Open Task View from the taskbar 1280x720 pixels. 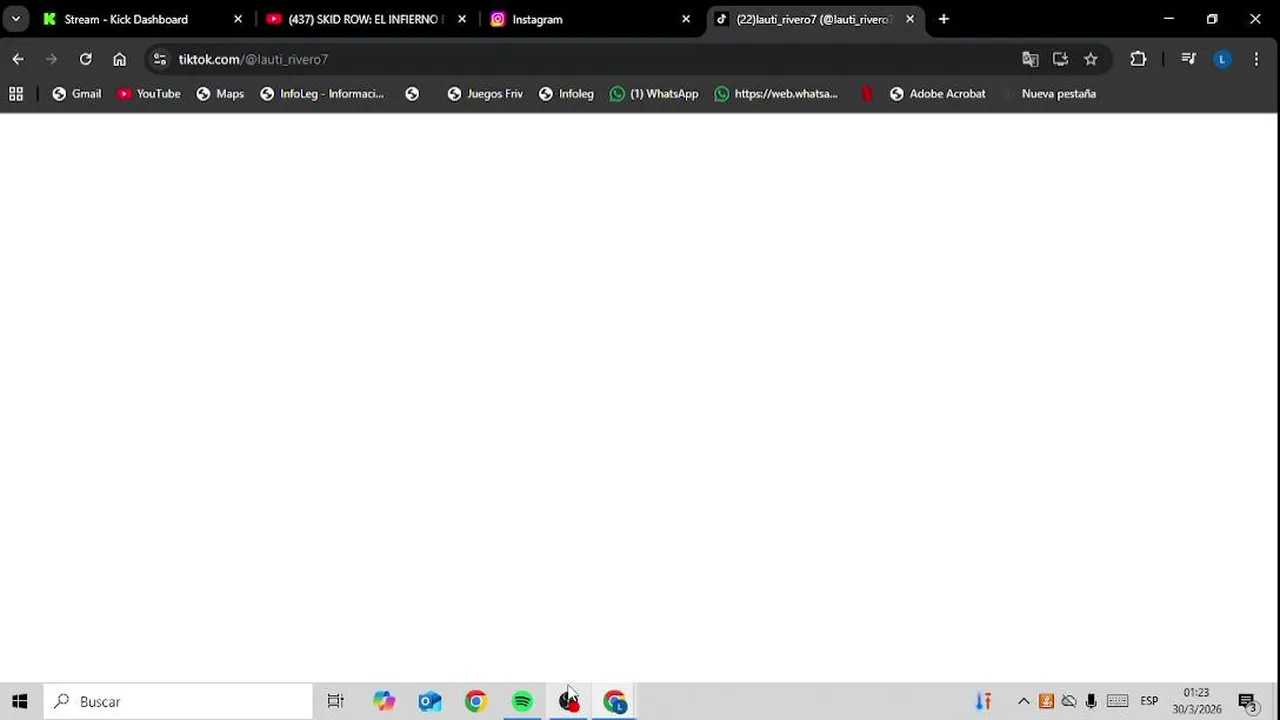336,702
